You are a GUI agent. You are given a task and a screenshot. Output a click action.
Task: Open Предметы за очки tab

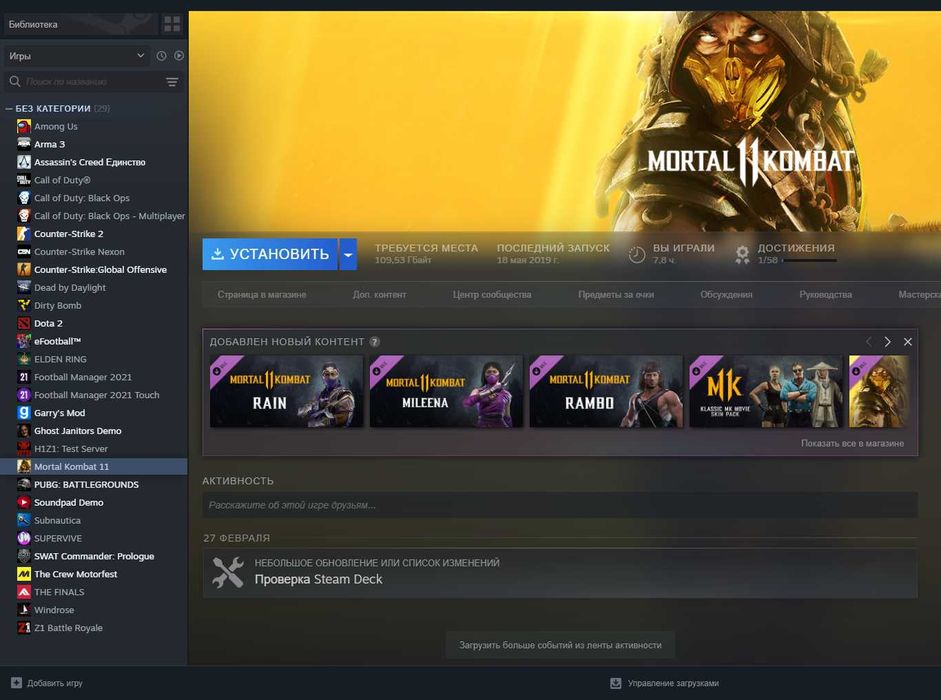pyautogui.click(x=616, y=295)
